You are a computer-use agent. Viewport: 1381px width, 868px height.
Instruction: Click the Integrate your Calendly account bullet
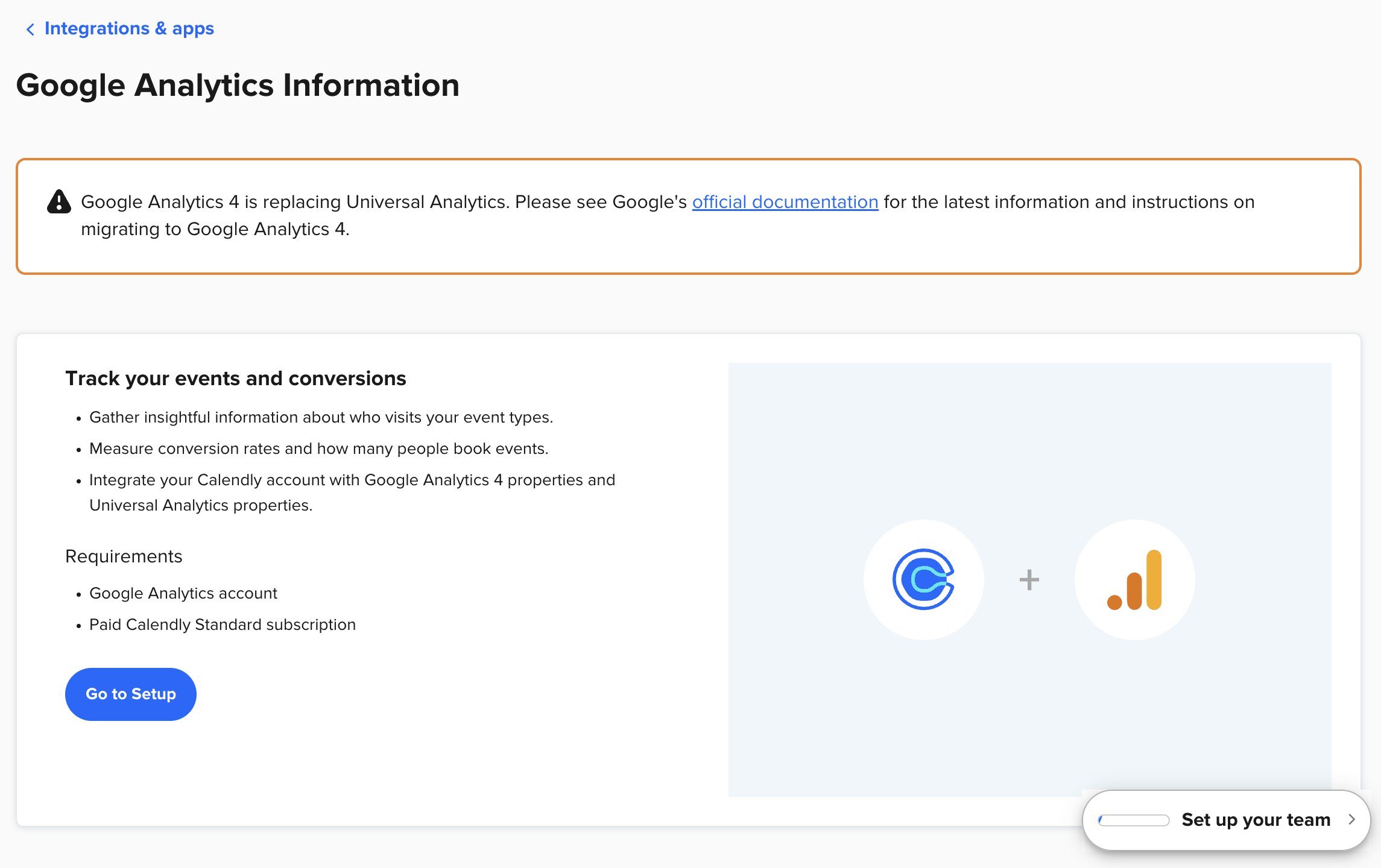[x=352, y=492]
